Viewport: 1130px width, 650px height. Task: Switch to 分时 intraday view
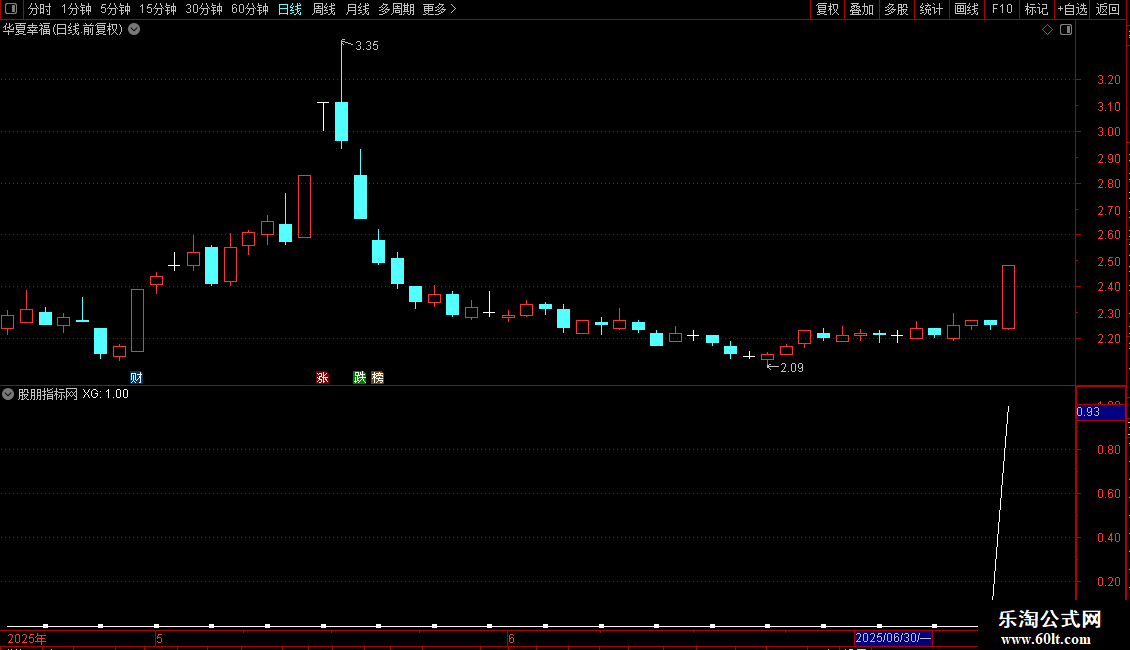[40, 9]
